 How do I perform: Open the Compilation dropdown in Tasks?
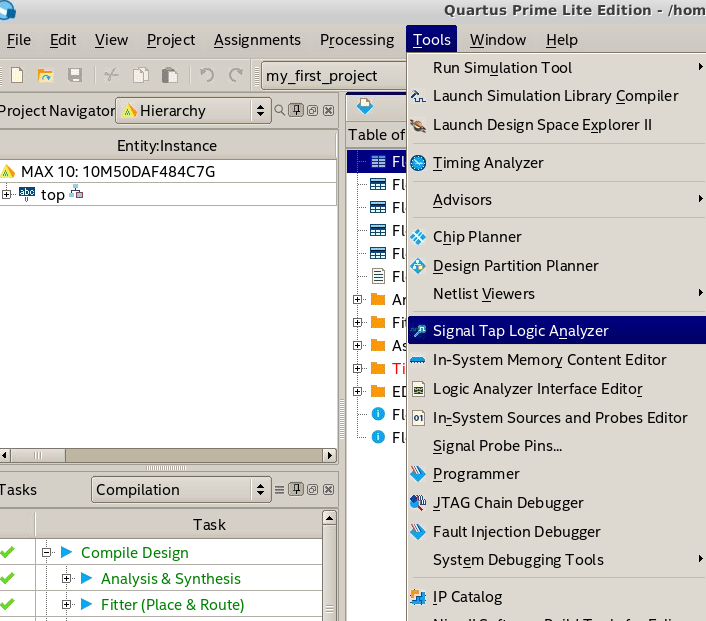point(181,490)
